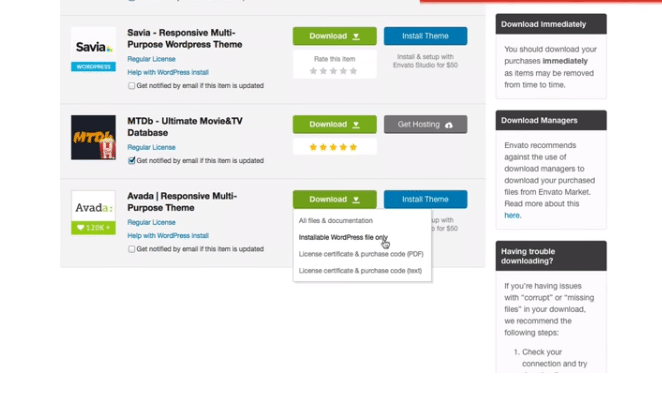Click the third gold star on MTDb rating
The width and height of the screenshot is (662, 400).
point(333,147)
